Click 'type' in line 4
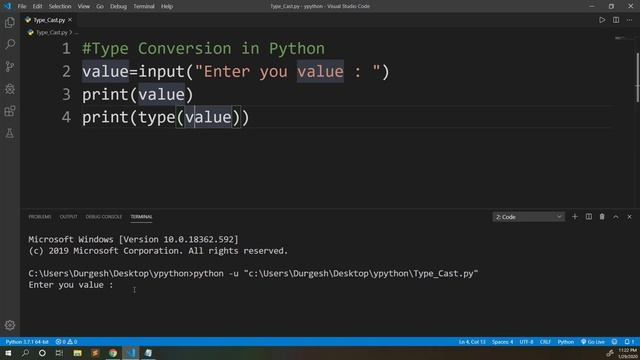The image size is (640, 360). click(157, 117)
